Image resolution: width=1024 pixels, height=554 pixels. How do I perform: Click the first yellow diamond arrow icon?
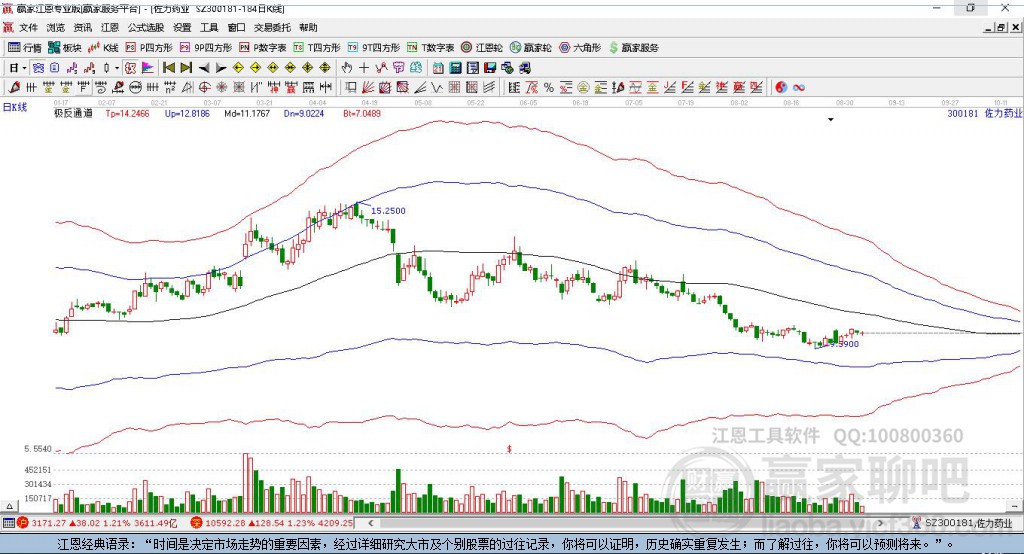pyautogui.click(x=238, y=68)
